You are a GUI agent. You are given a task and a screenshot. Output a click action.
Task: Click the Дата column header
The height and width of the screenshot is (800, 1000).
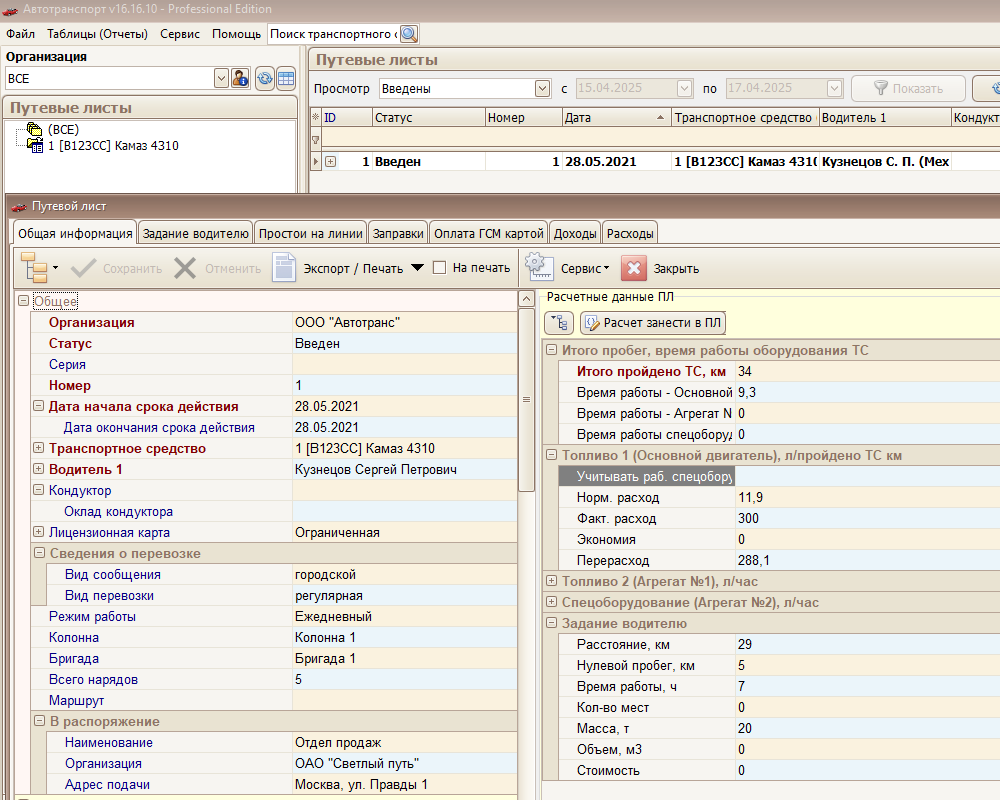pos(616,117)
